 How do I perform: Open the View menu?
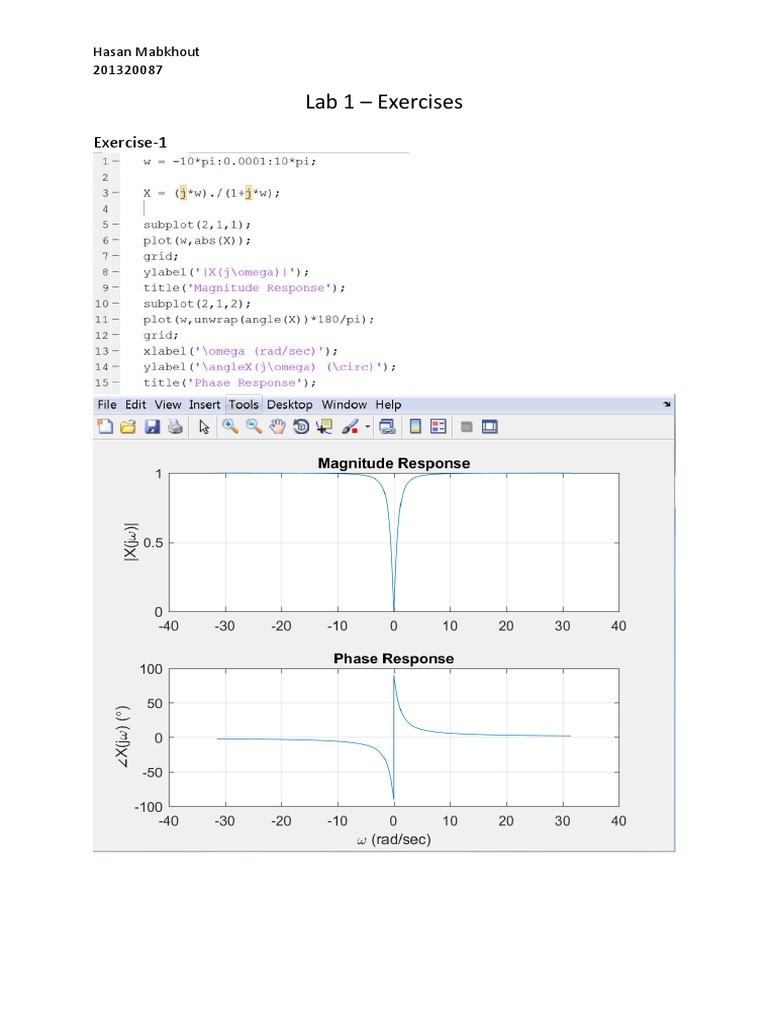point(168,404)
